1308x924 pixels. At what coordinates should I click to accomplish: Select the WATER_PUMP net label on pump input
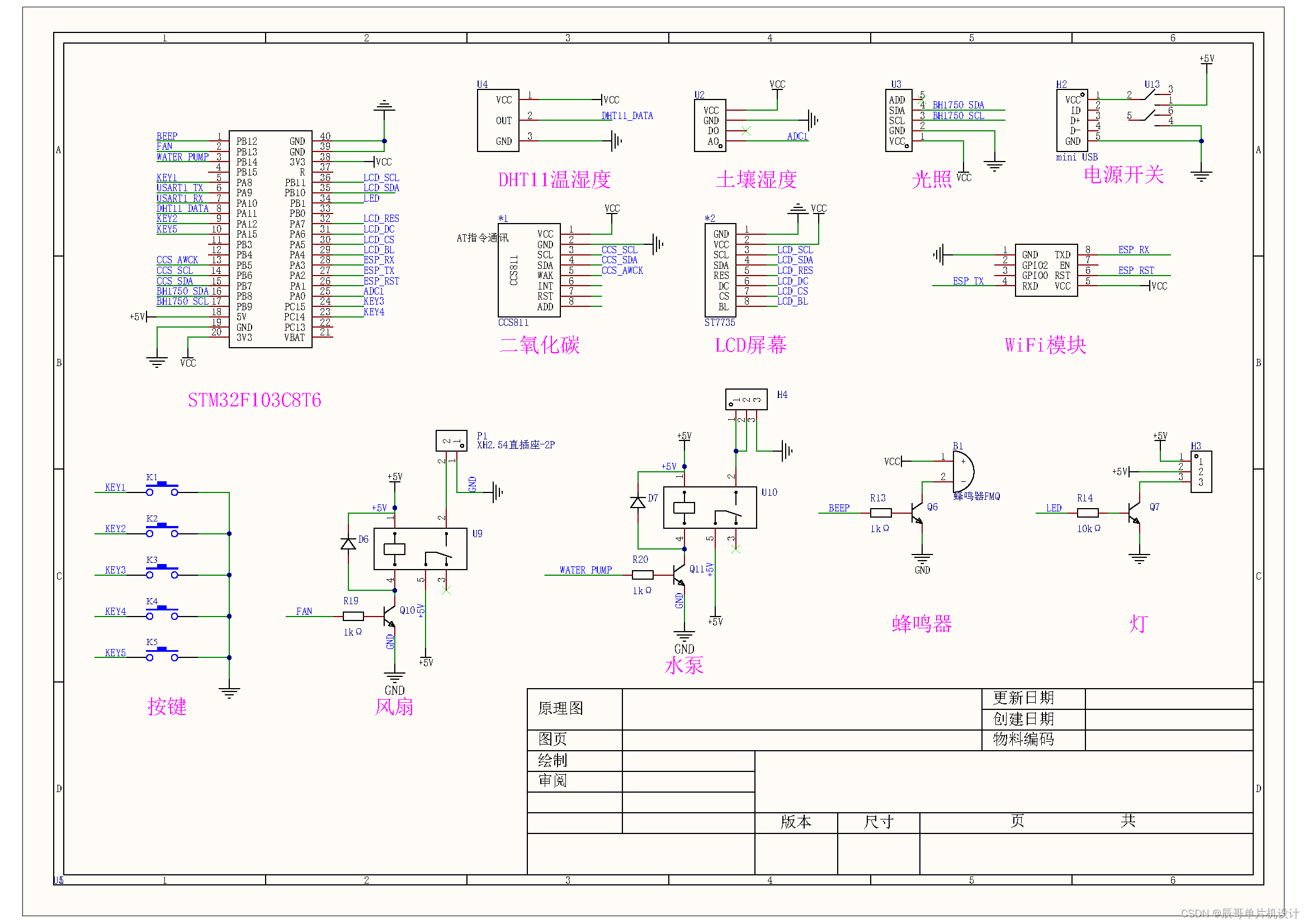tap(585, 570)
